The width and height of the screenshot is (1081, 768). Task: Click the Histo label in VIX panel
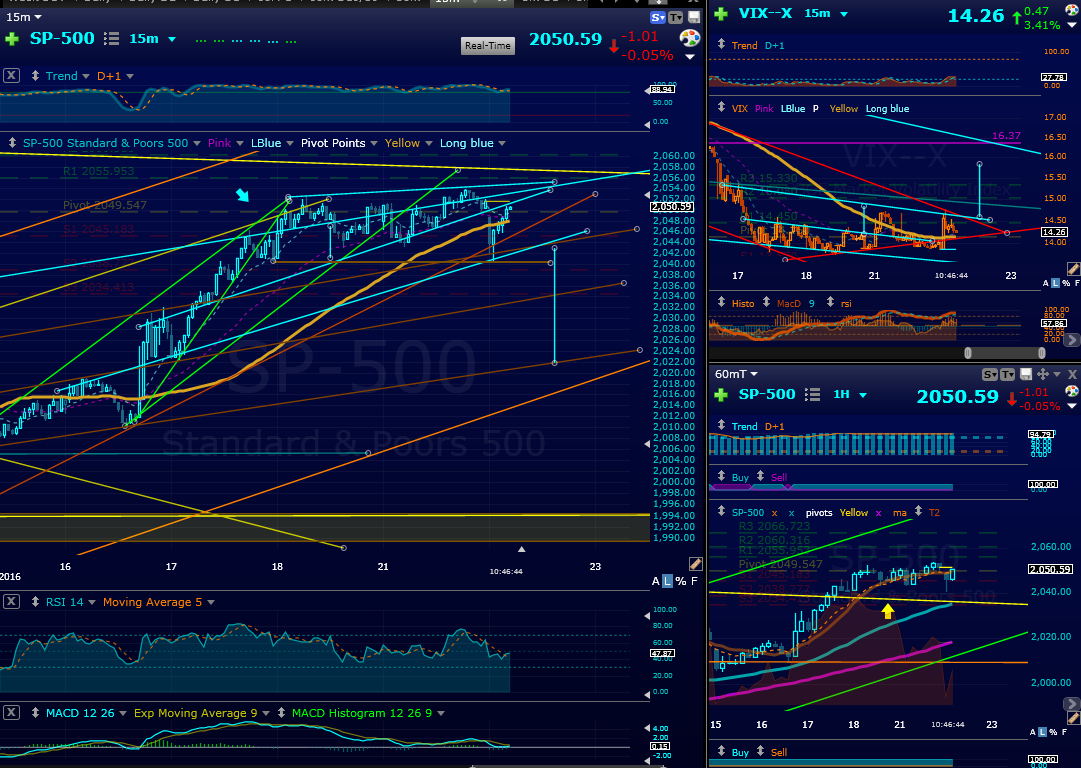tap(743, 303)
